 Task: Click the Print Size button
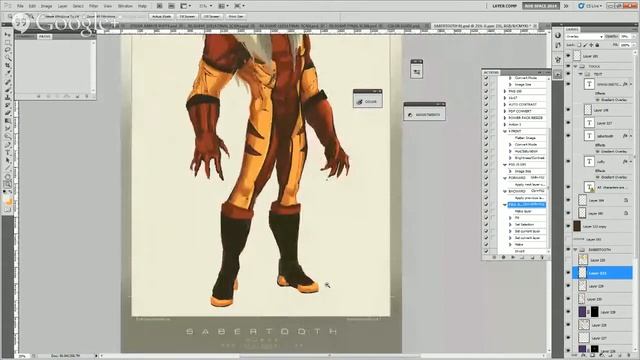point(236,16)
